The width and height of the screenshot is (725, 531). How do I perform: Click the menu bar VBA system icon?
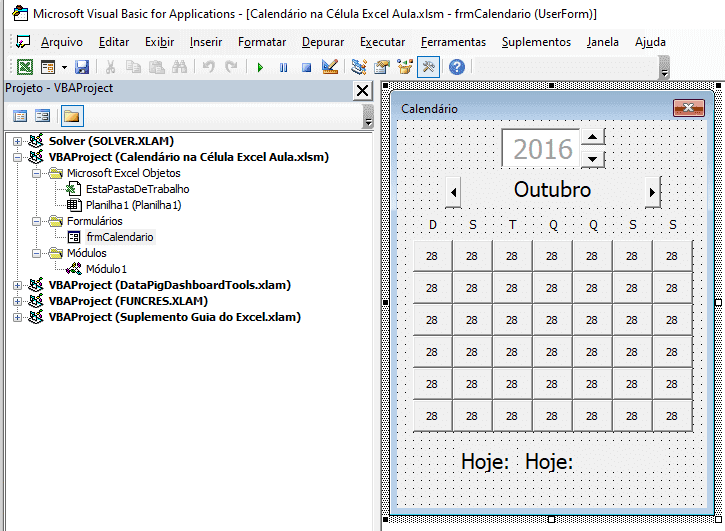[23, 42]
